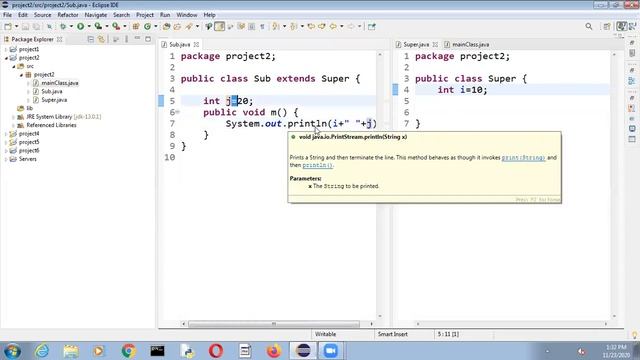The image size is (640, 360).
Task: Open dropdown arrow next to Coverage icon
Action: [107, 27]
